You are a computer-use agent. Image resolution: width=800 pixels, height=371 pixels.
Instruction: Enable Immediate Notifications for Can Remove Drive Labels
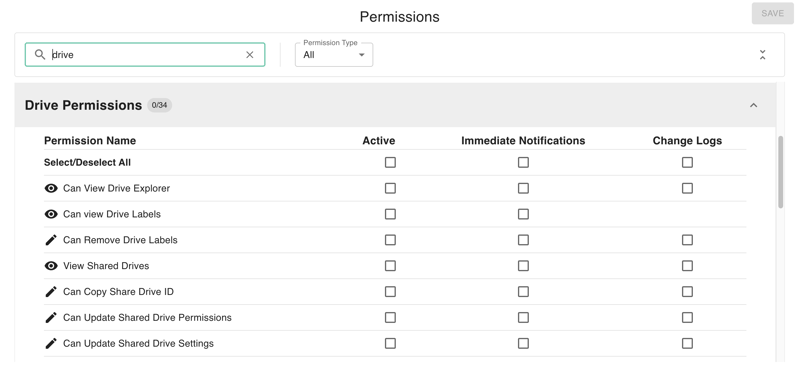[x=523, y=240]
